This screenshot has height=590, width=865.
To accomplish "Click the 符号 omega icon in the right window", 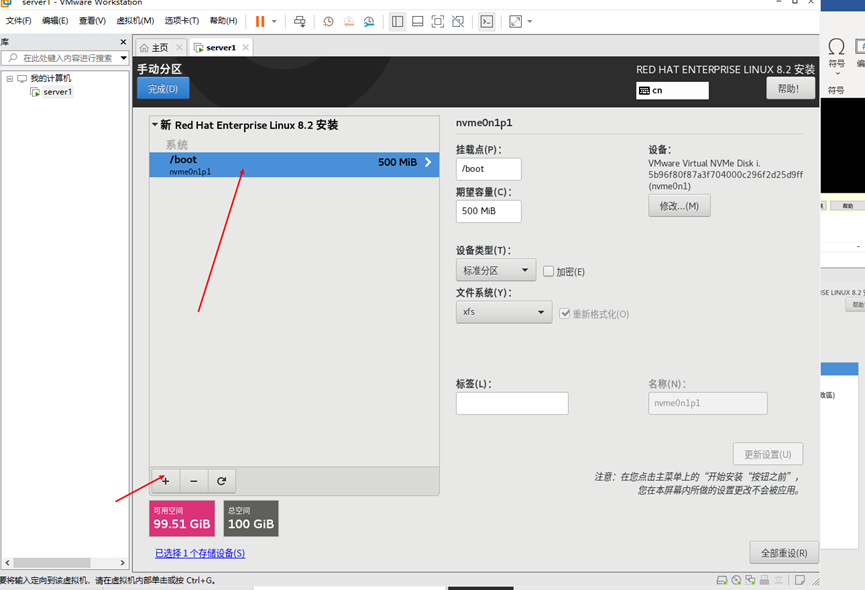I will coord(836,46).
